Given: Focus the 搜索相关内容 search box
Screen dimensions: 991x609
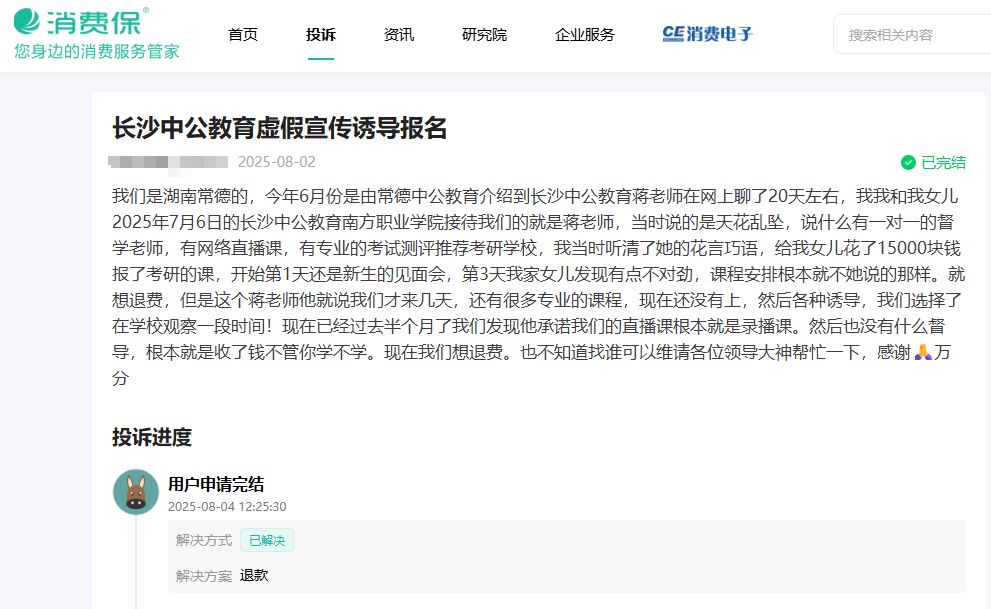Looking at the screenshot, I should 912,35.
